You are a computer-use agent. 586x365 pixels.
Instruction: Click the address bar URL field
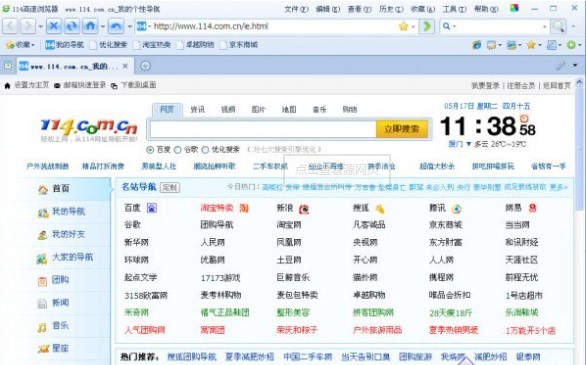(x=273, y=26)
